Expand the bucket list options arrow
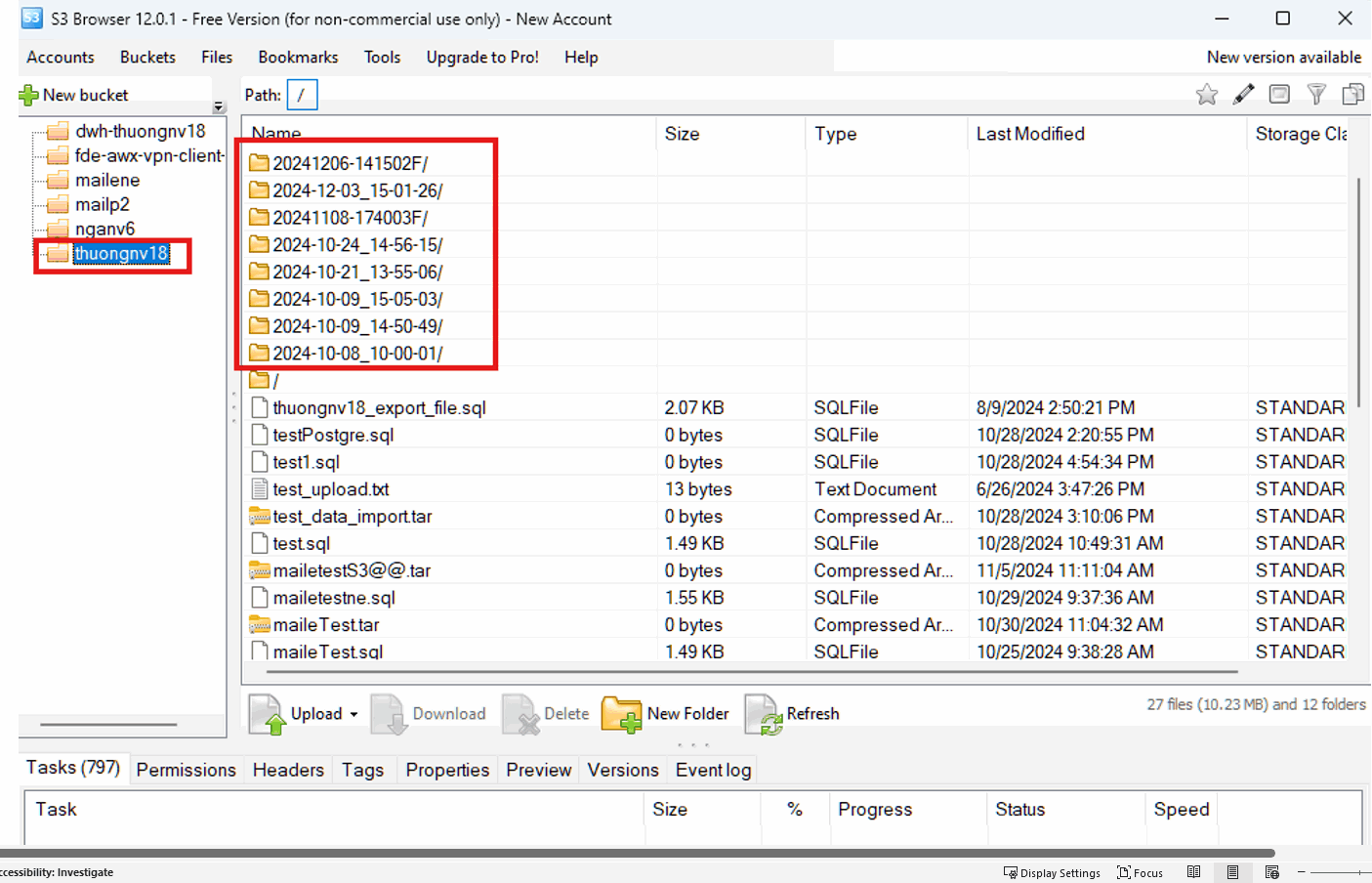The image size is (1372, 883). click(x=219, y=107)
